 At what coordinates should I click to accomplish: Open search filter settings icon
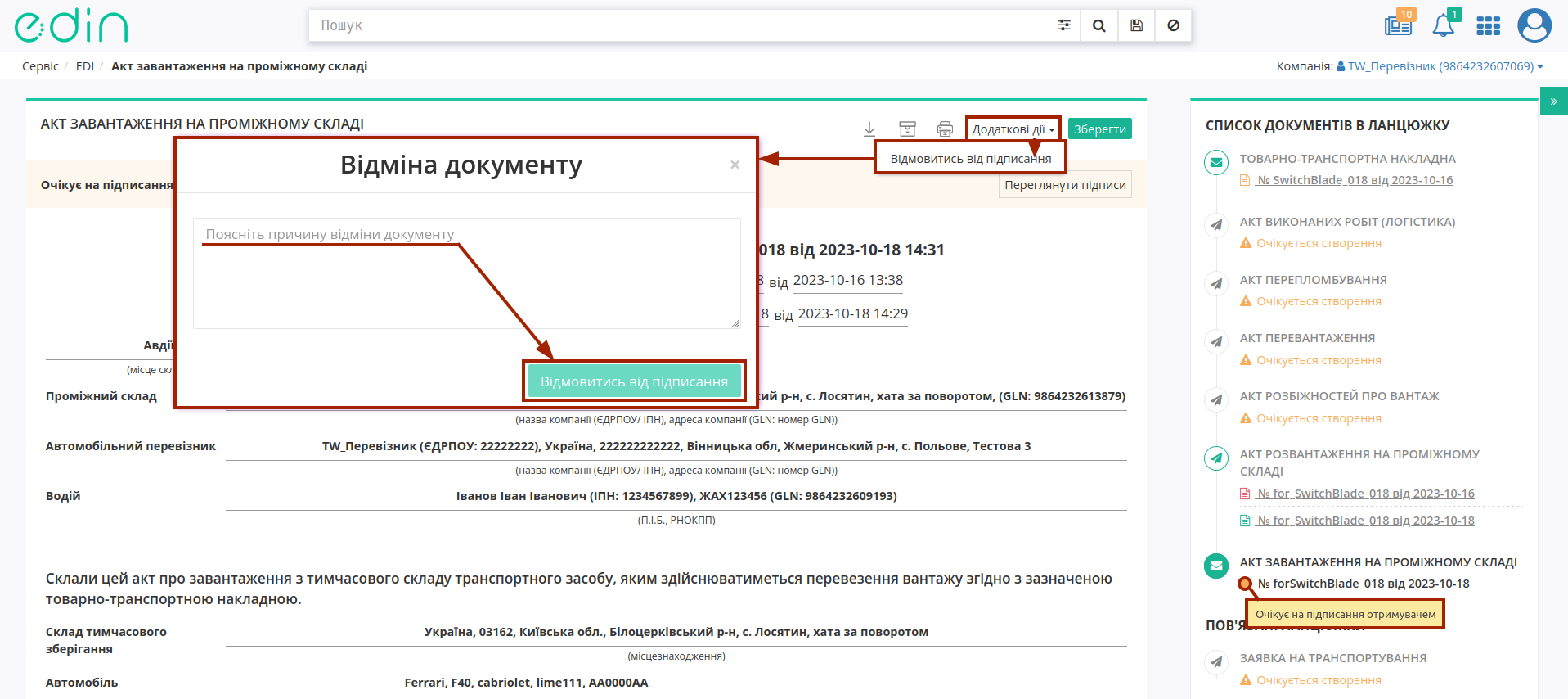coord(1063,25)
